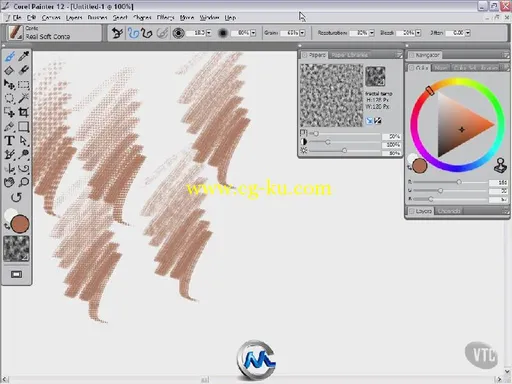Click the main color swatch in Color panel
This screenshot has height=384, width=512.
(x=420, y=166)
